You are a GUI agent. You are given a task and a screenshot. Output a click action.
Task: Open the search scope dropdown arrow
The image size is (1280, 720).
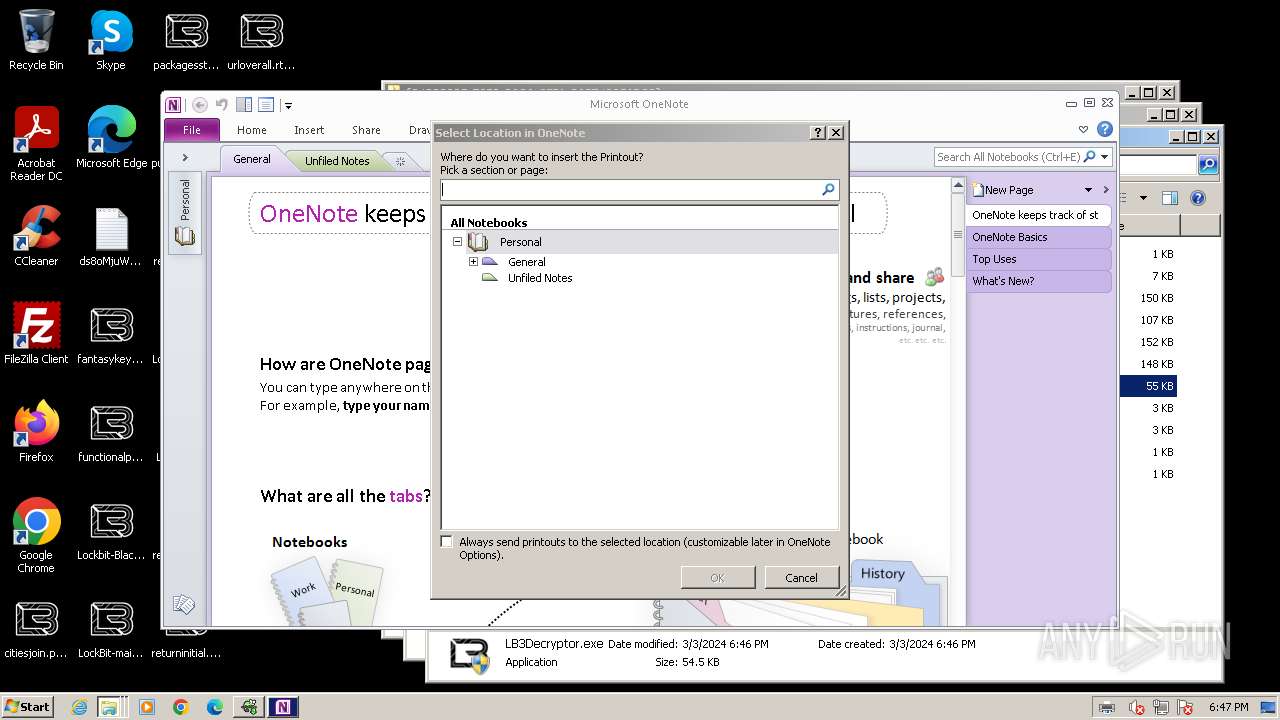[x=1105, y=157]
